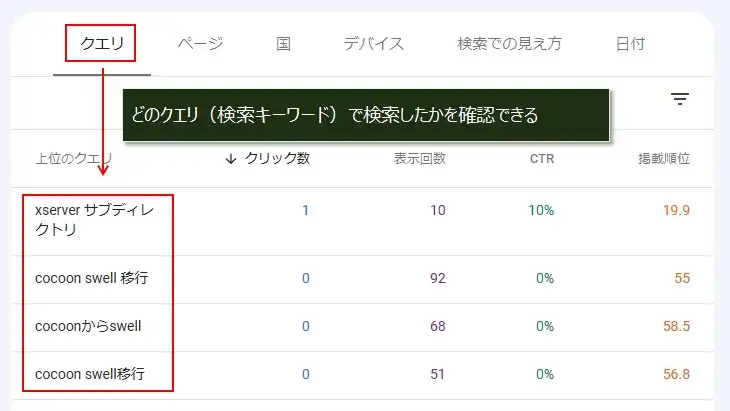Click the 92 impressions value

438,278
